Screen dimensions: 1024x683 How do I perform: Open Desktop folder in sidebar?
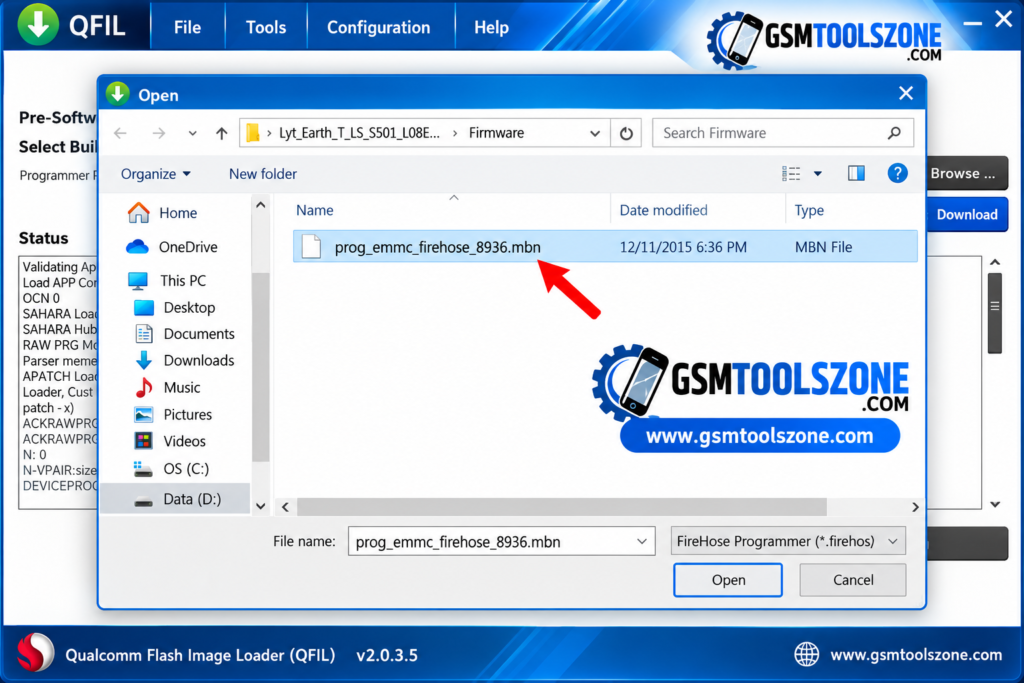click(x=189, y=308)
